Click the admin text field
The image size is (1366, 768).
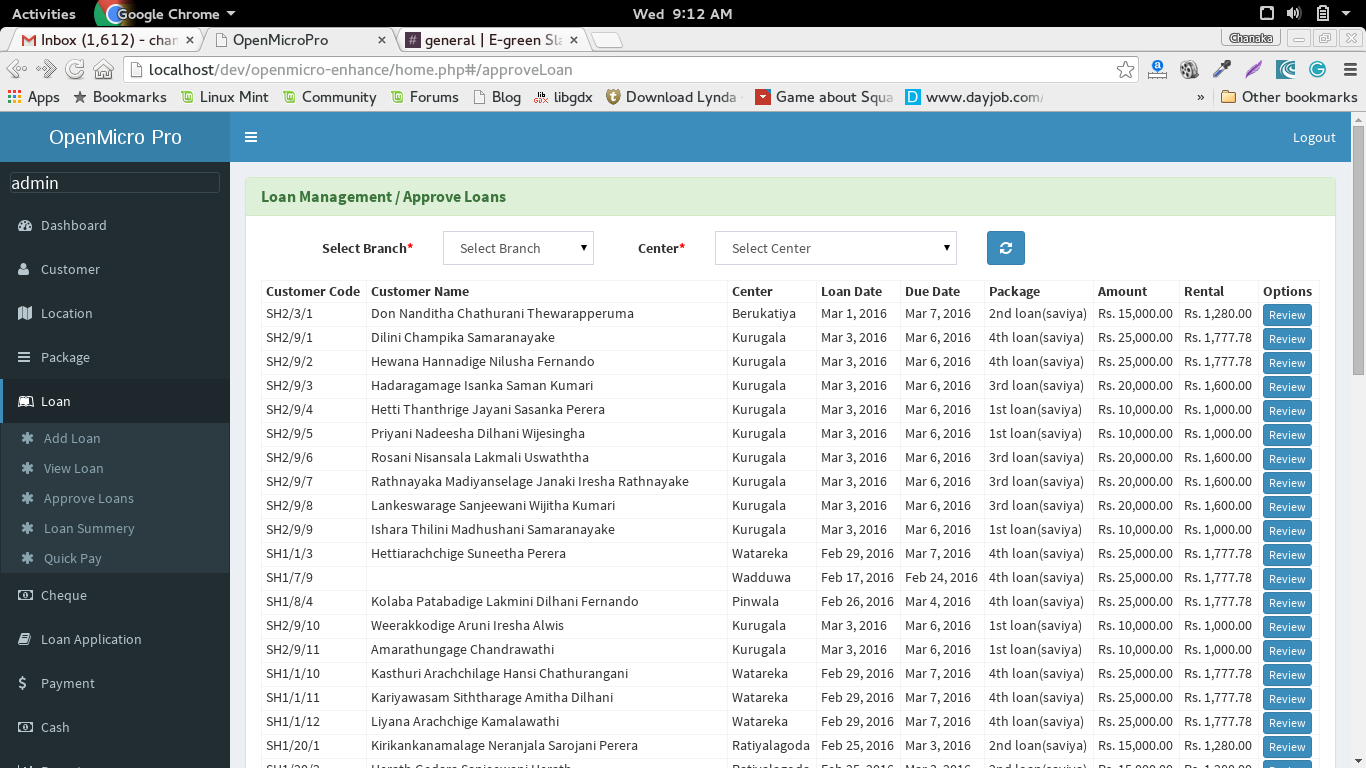(115, 183)
